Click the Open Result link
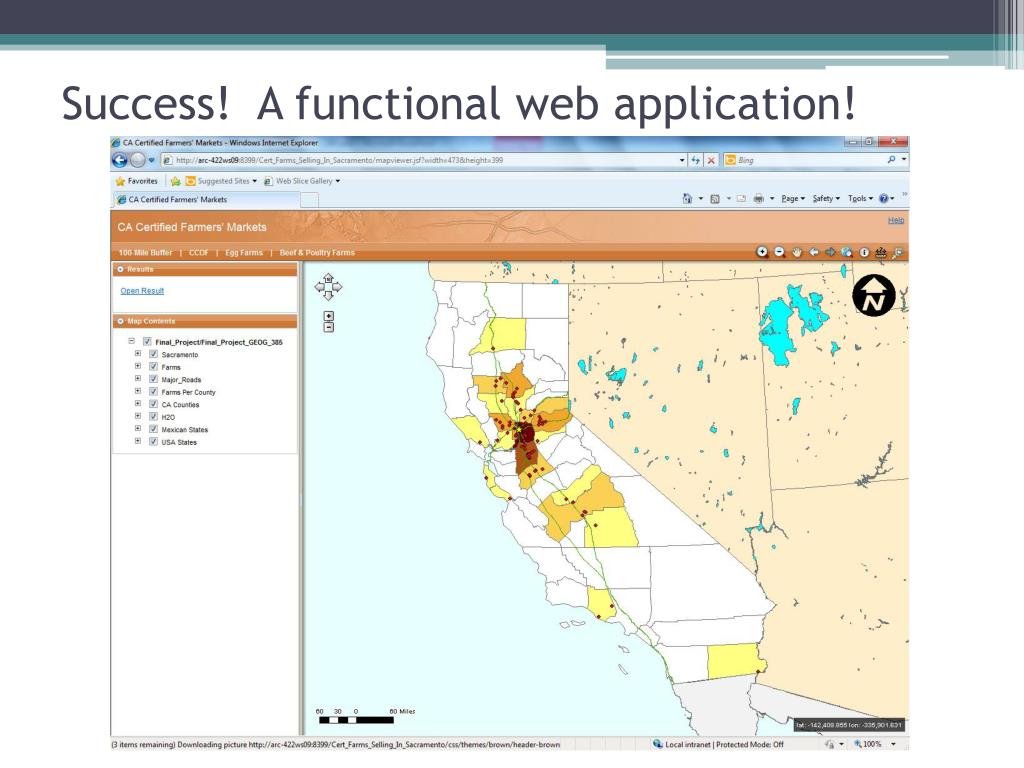Viewport: 1024px width, 768px height. click(x=142, y=291)
